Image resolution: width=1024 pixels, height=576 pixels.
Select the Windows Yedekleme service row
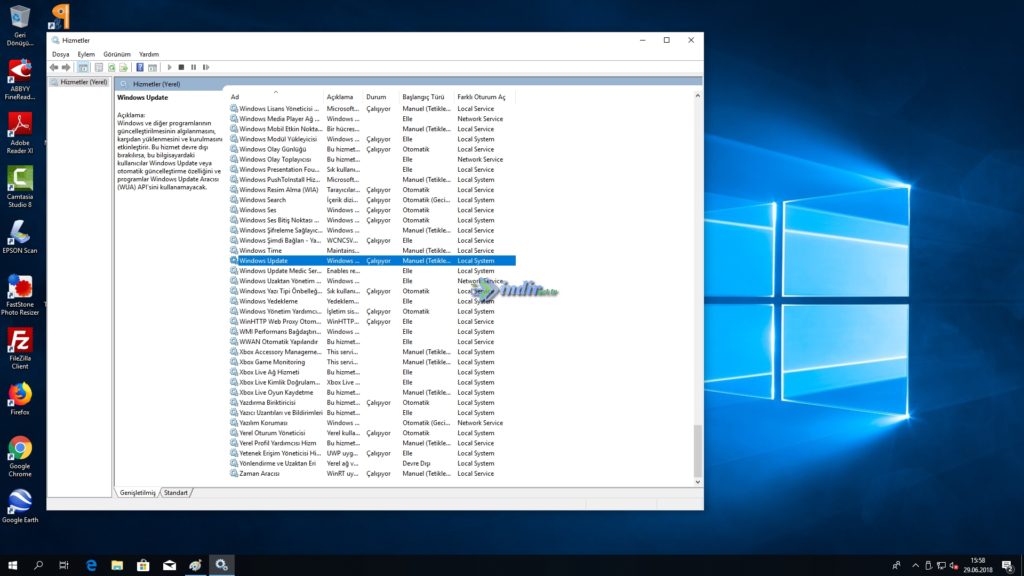click(x=372, y=301)
